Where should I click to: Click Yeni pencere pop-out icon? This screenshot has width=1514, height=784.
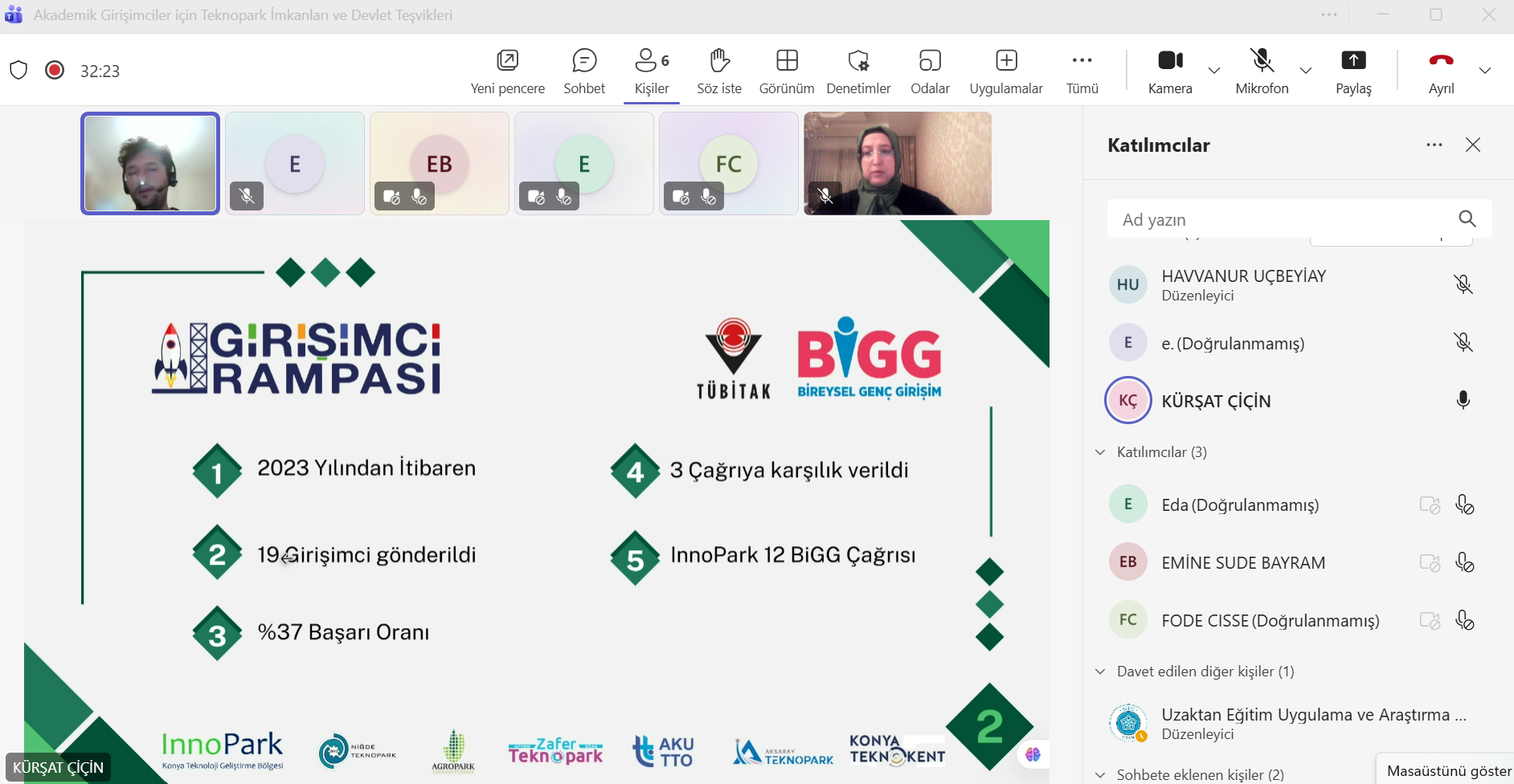coord(507,71)
